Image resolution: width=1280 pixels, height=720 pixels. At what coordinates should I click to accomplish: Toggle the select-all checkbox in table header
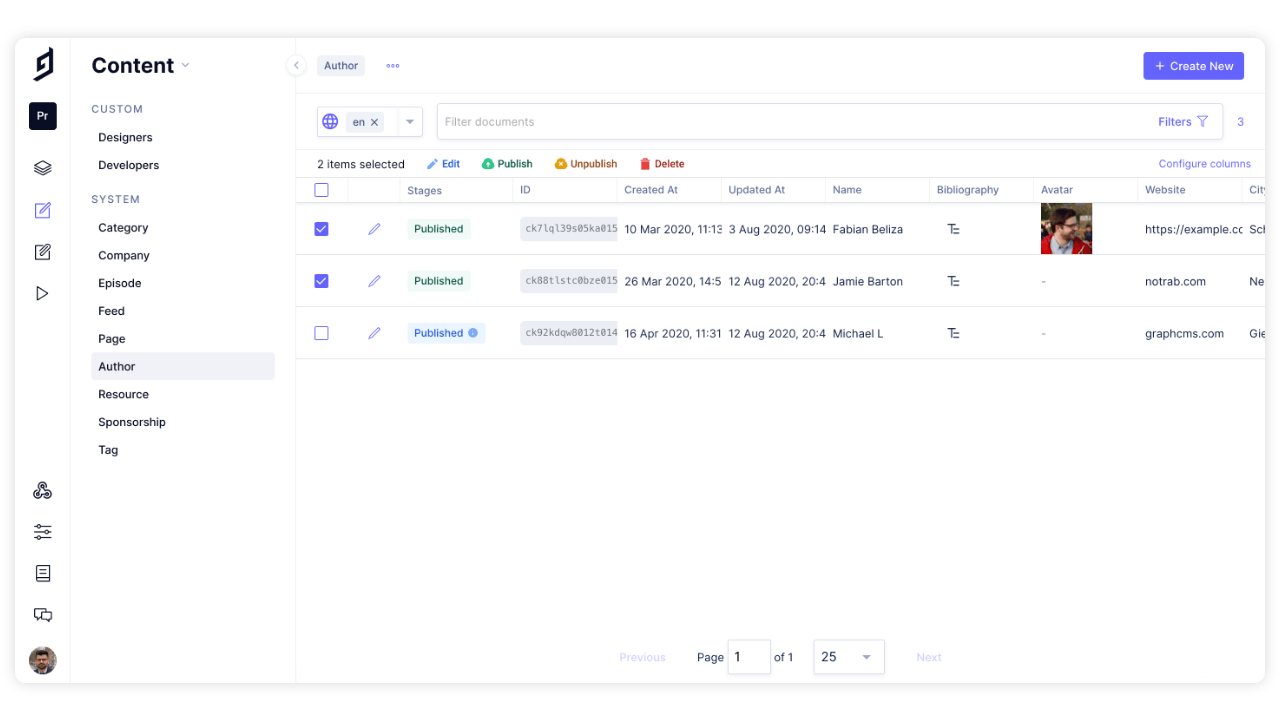click(321, 190)
